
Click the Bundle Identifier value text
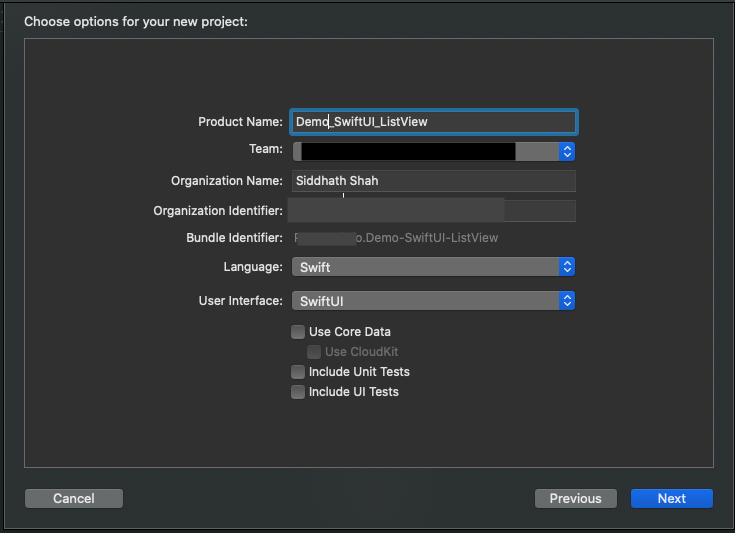[396, 238]
